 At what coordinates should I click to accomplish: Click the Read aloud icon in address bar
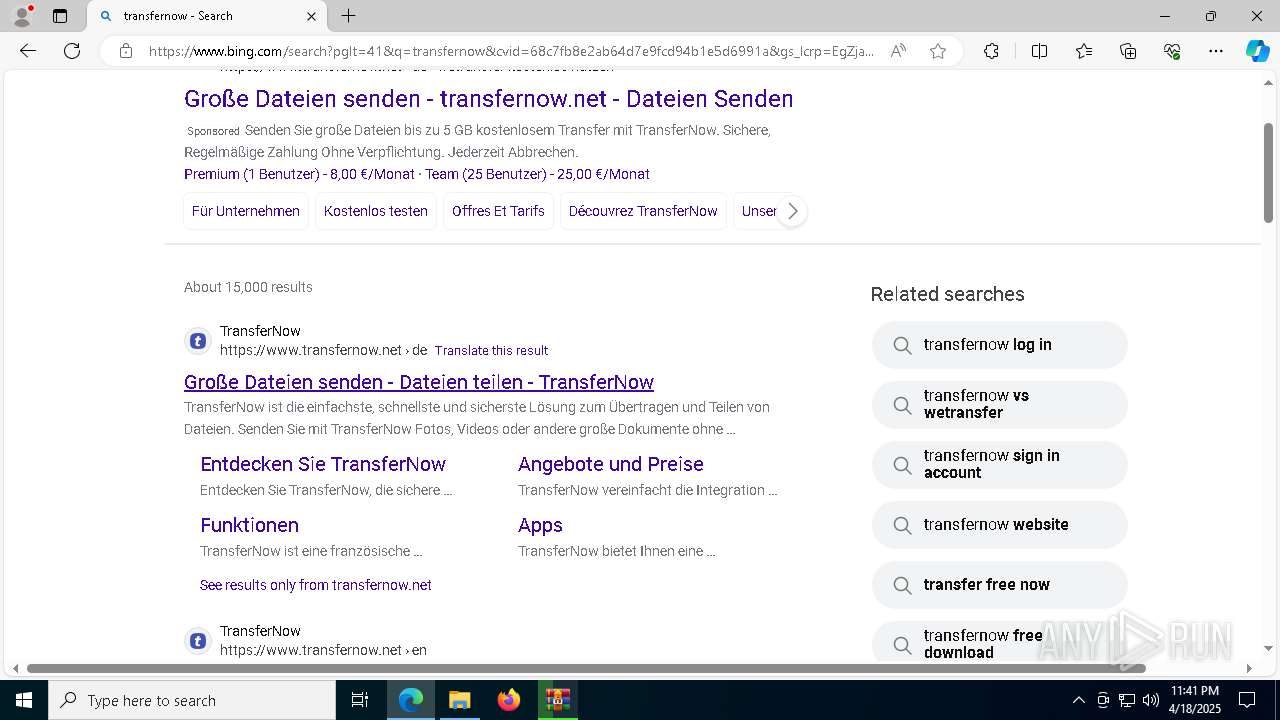click(x=898, y=51)
